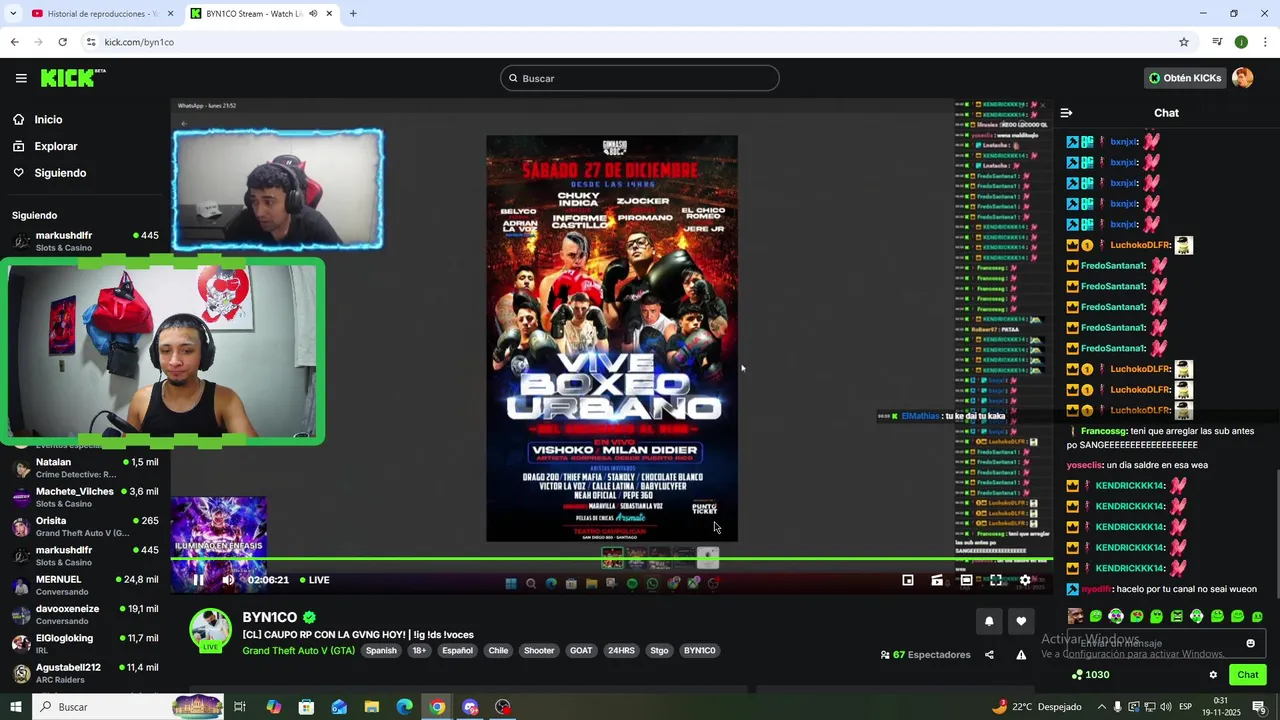1280x720 pixels.
Task: Share the stream
Action: [989, 655]
